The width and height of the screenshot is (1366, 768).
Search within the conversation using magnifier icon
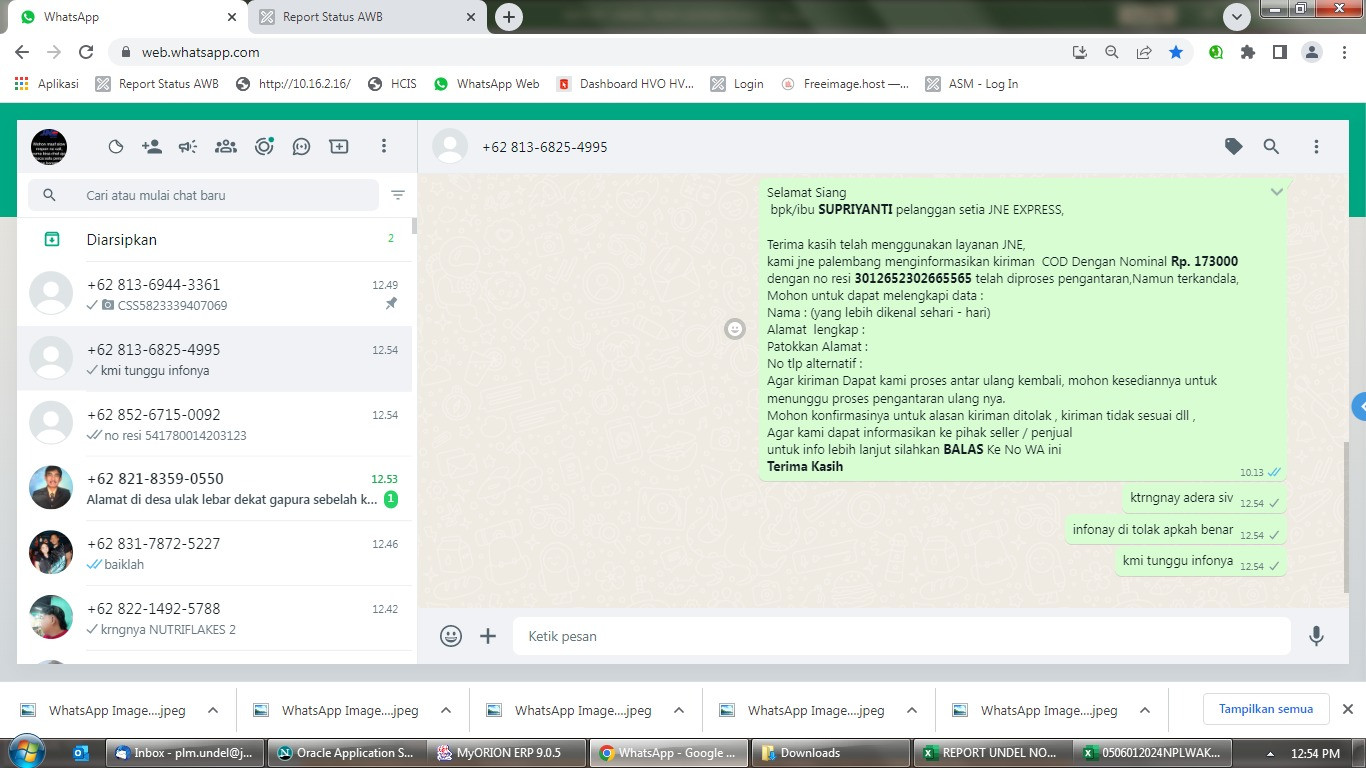1271,147
